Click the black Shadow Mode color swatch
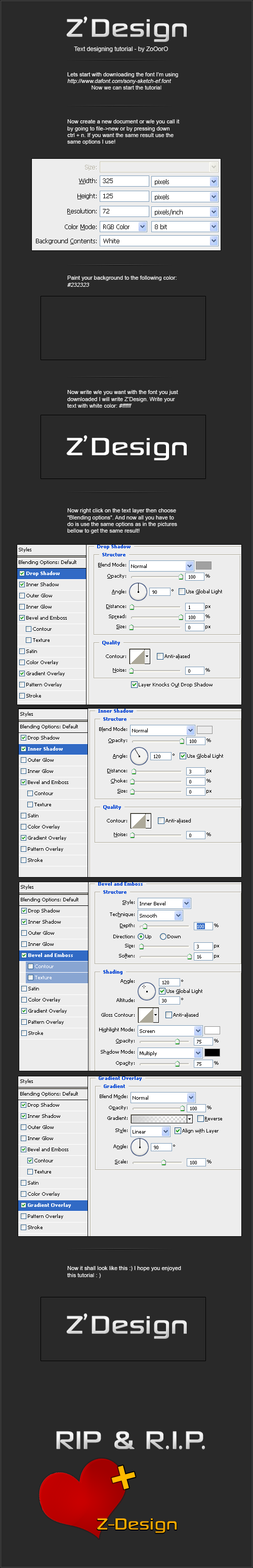The image size is (253, 1568). (x=212, y=1053)
